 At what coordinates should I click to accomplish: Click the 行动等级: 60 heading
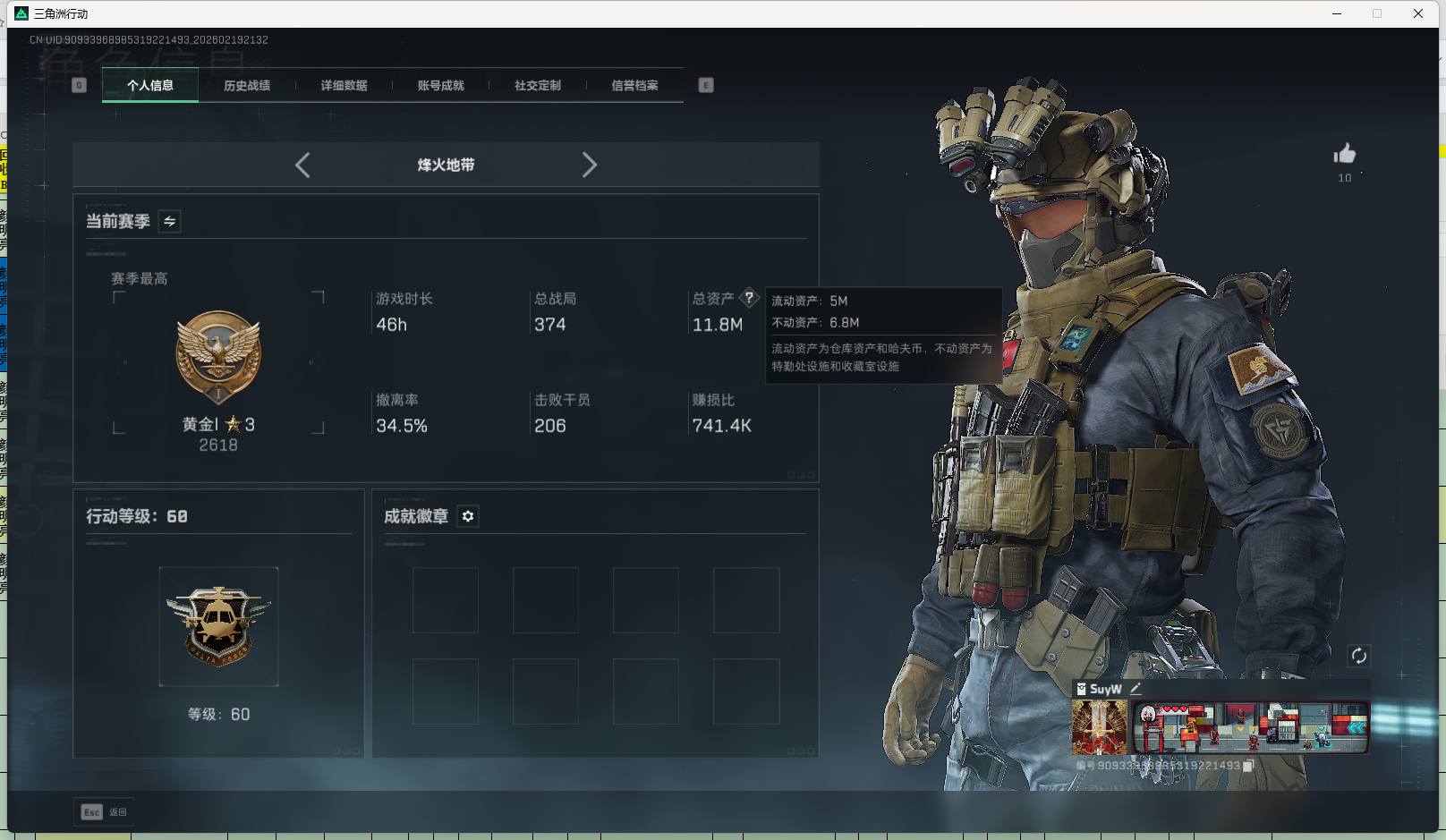pos(137,516)
